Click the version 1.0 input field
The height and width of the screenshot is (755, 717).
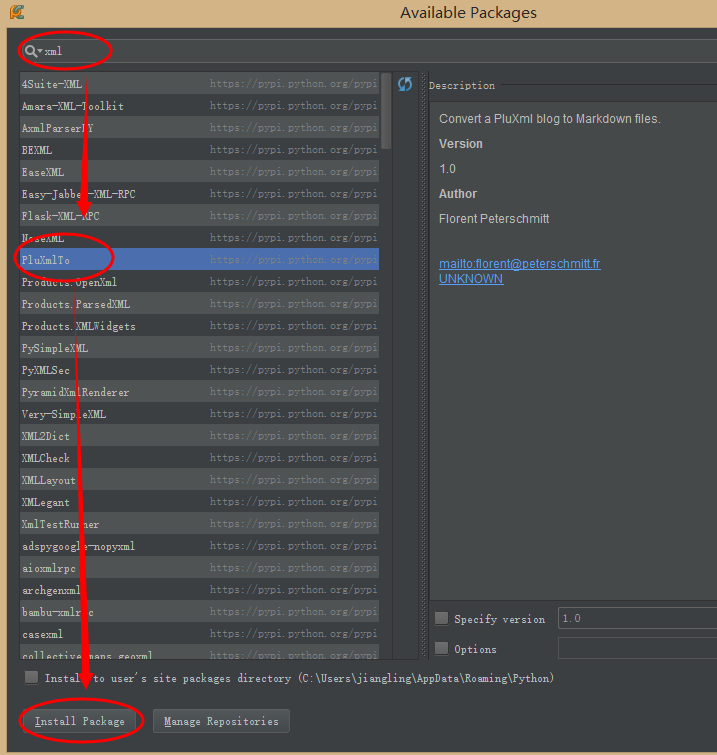click(x=638, y=618)
